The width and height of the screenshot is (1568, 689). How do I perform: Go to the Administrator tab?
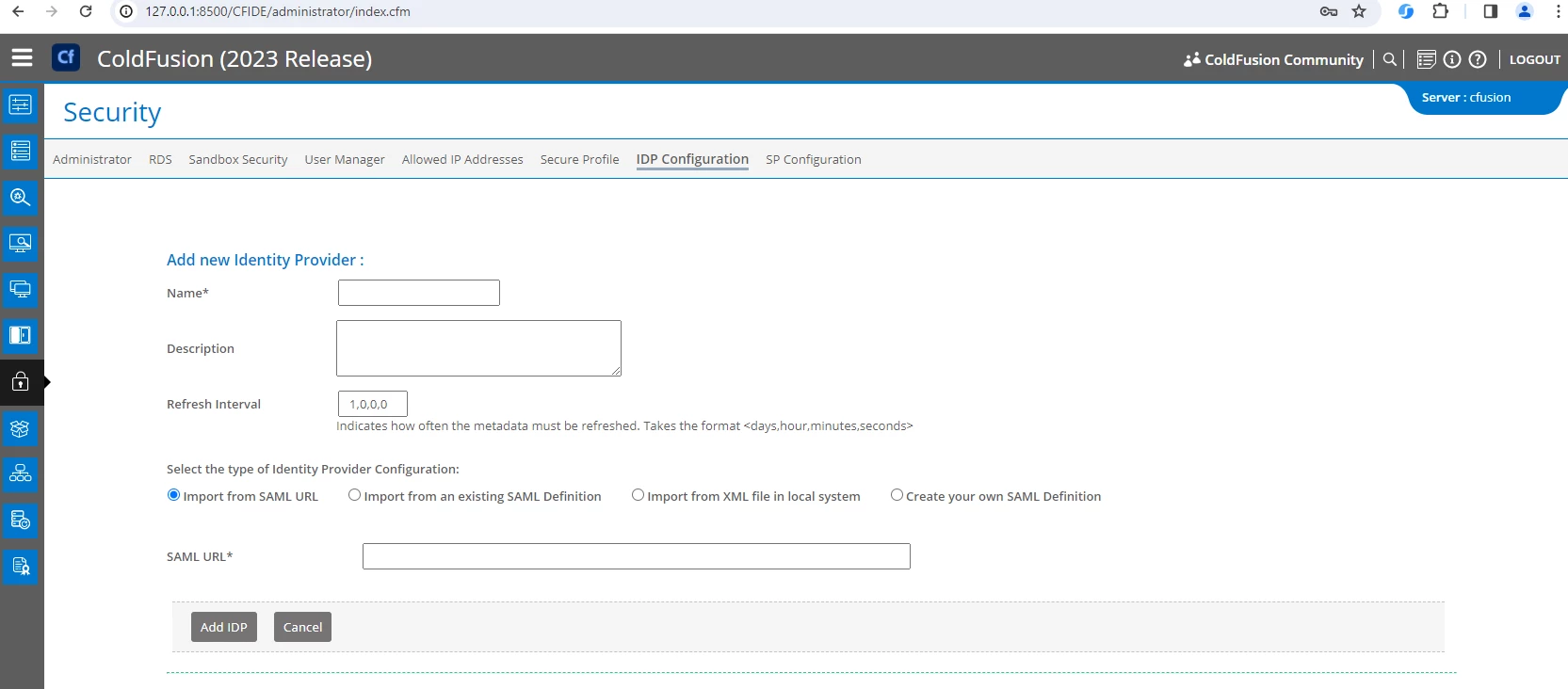pos(92,159)
